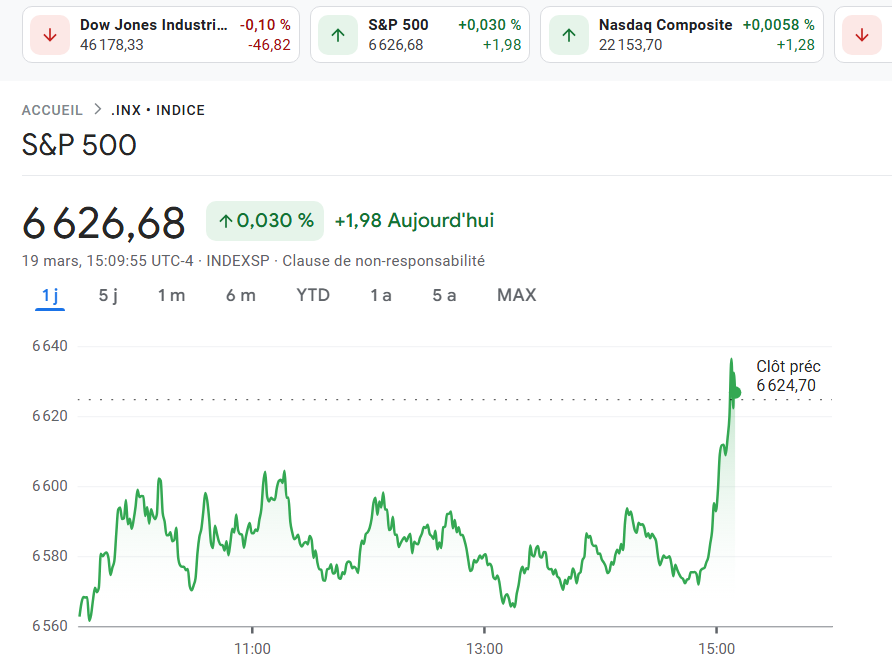Click the current price 6 626,68 value
Viewport: 892px width, 672px height.
pos(104,222)
